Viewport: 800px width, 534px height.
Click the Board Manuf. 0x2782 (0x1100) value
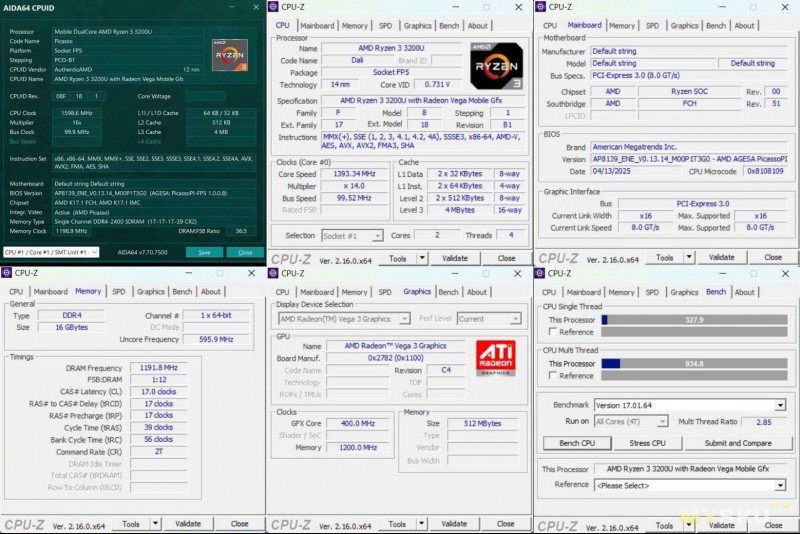click(395, 358)
